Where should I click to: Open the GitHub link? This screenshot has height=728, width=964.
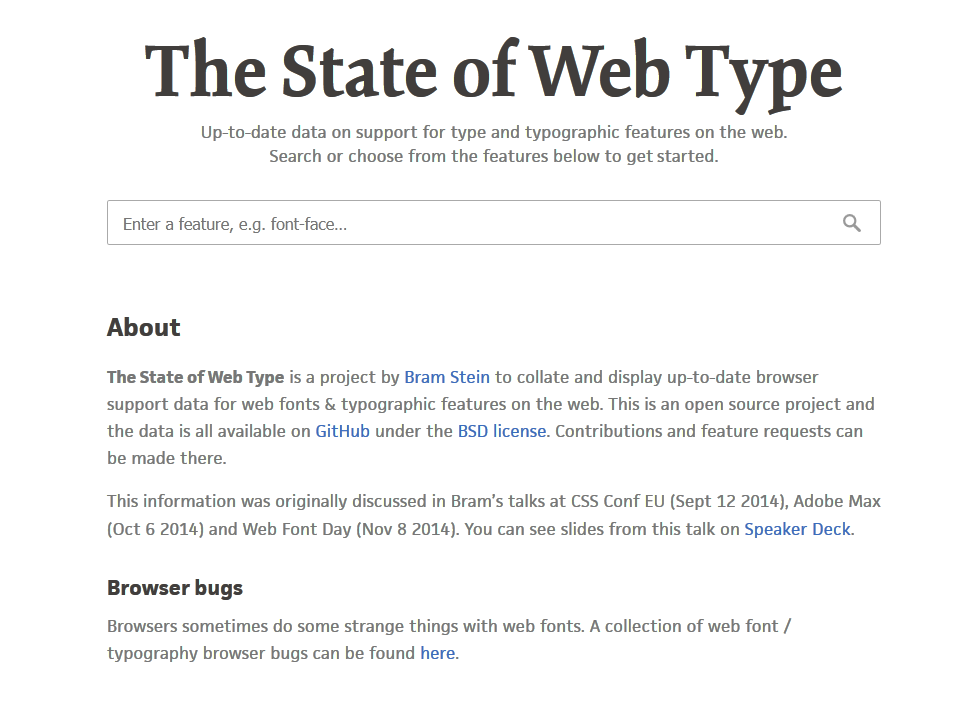point(342,431)
